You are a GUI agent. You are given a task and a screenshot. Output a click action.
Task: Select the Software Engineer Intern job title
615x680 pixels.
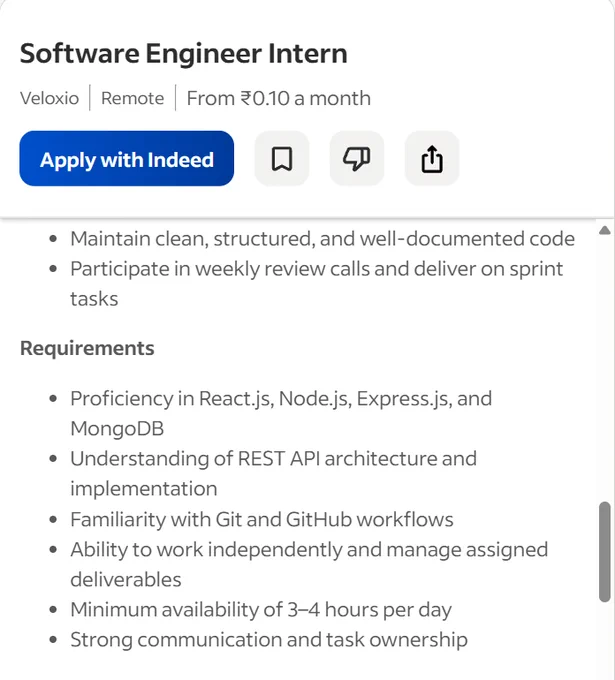(183, 54)
